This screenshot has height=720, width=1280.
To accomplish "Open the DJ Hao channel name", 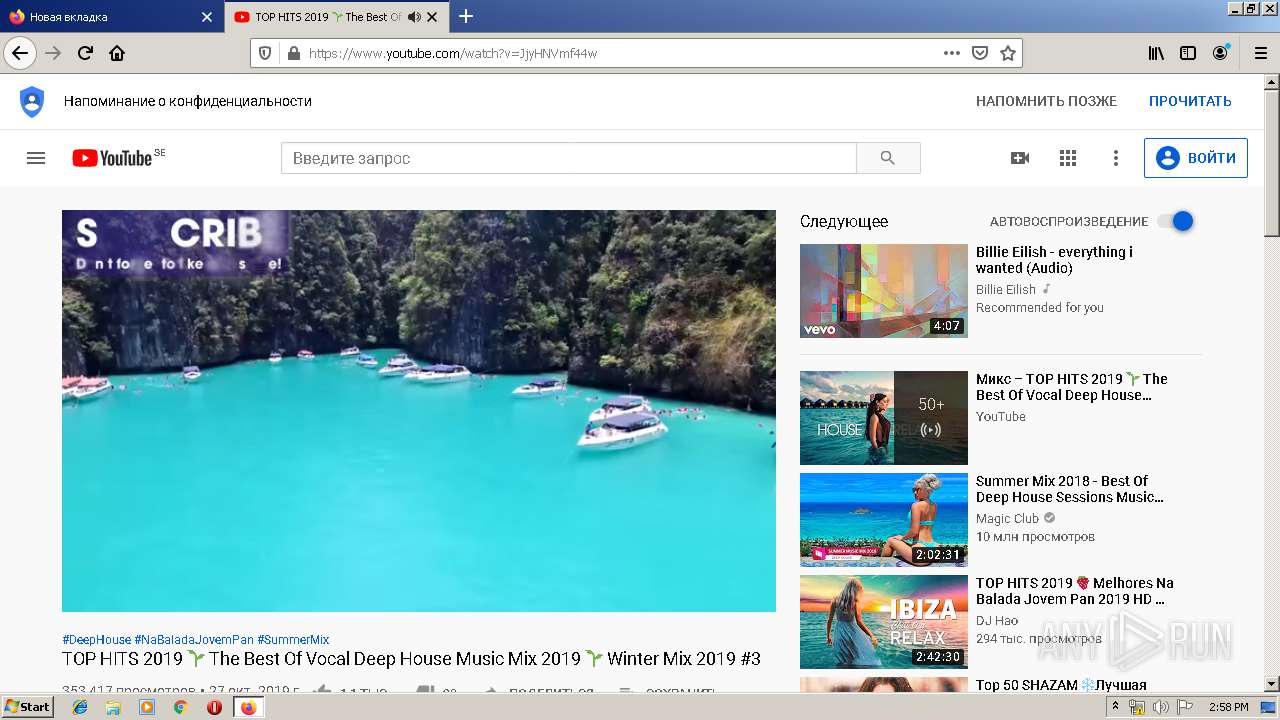I will (x=997, y=621).
